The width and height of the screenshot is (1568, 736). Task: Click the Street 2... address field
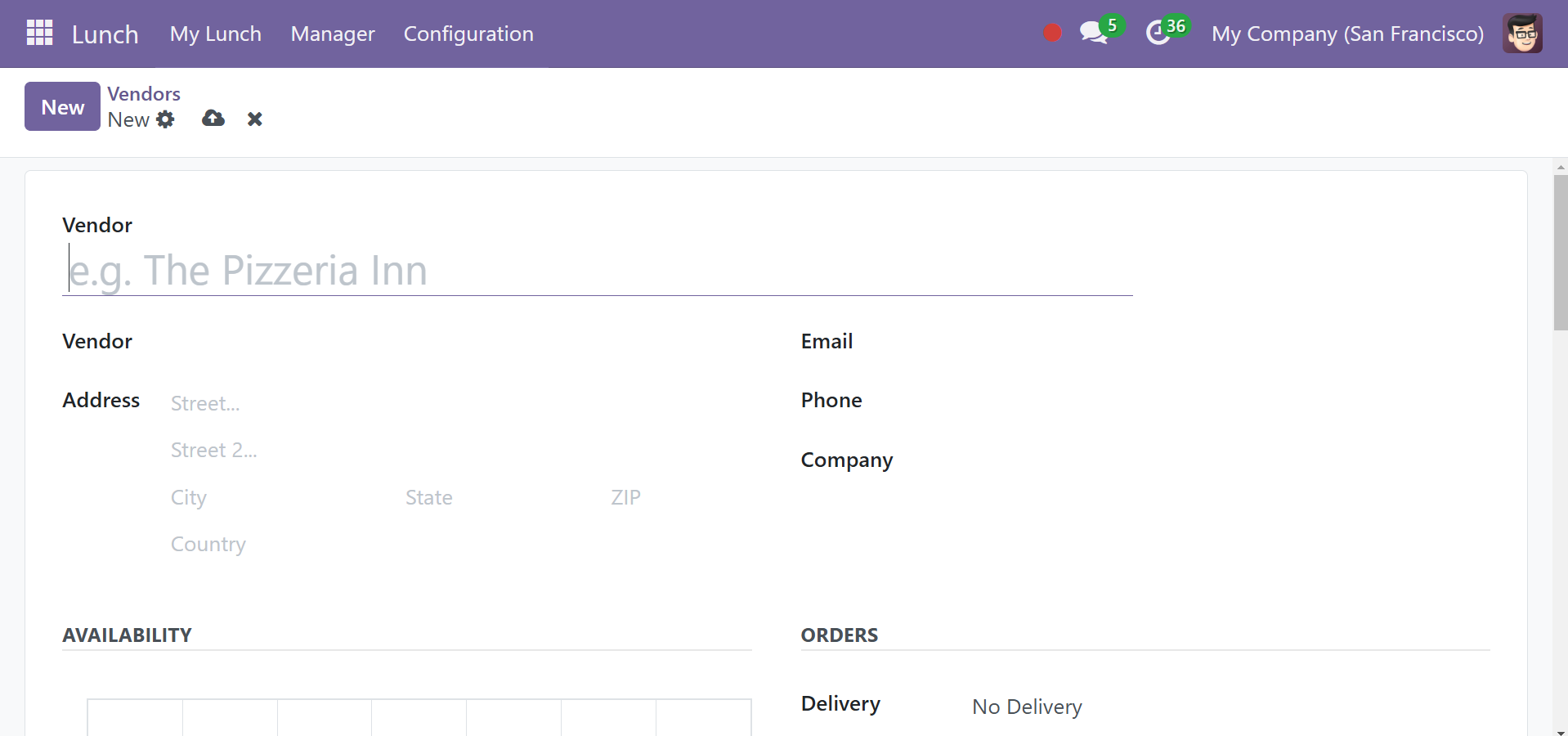pos(461,450)
